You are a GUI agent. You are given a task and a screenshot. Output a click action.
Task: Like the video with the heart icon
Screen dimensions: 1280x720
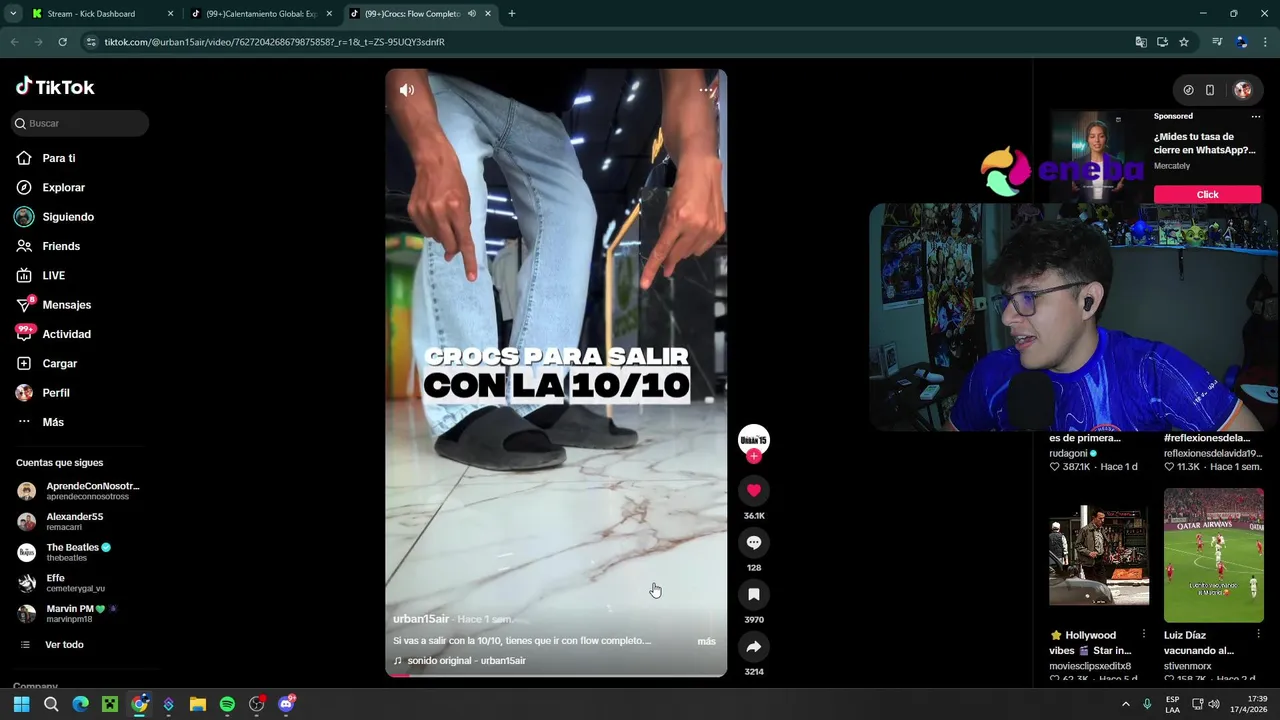[x=754, y=490]
